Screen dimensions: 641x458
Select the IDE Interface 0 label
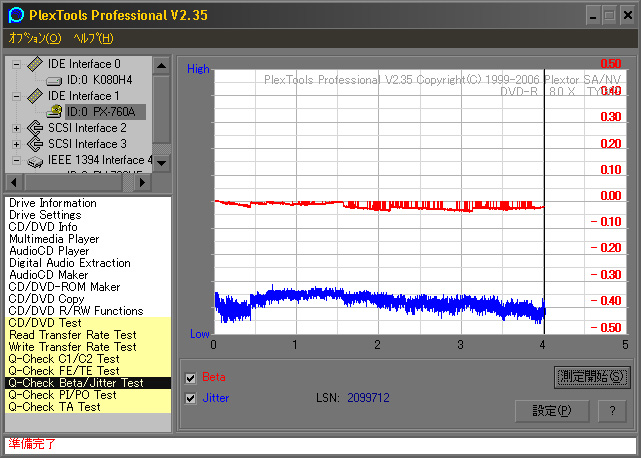84,64
